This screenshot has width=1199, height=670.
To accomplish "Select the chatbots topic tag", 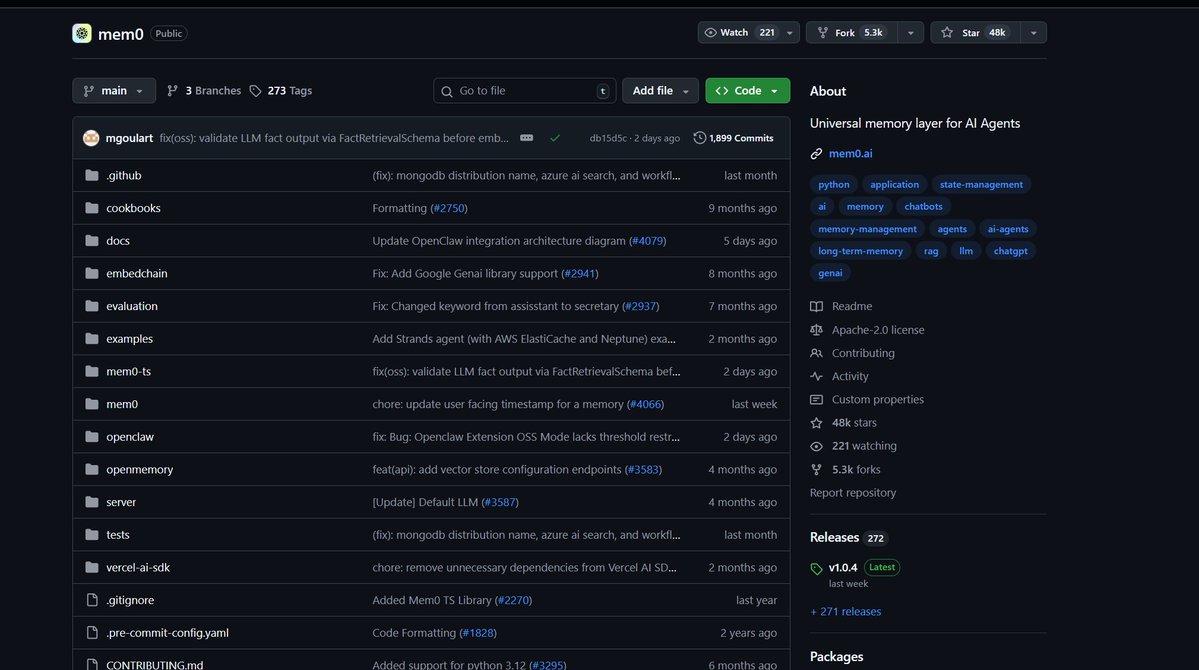I will point(923,207).
